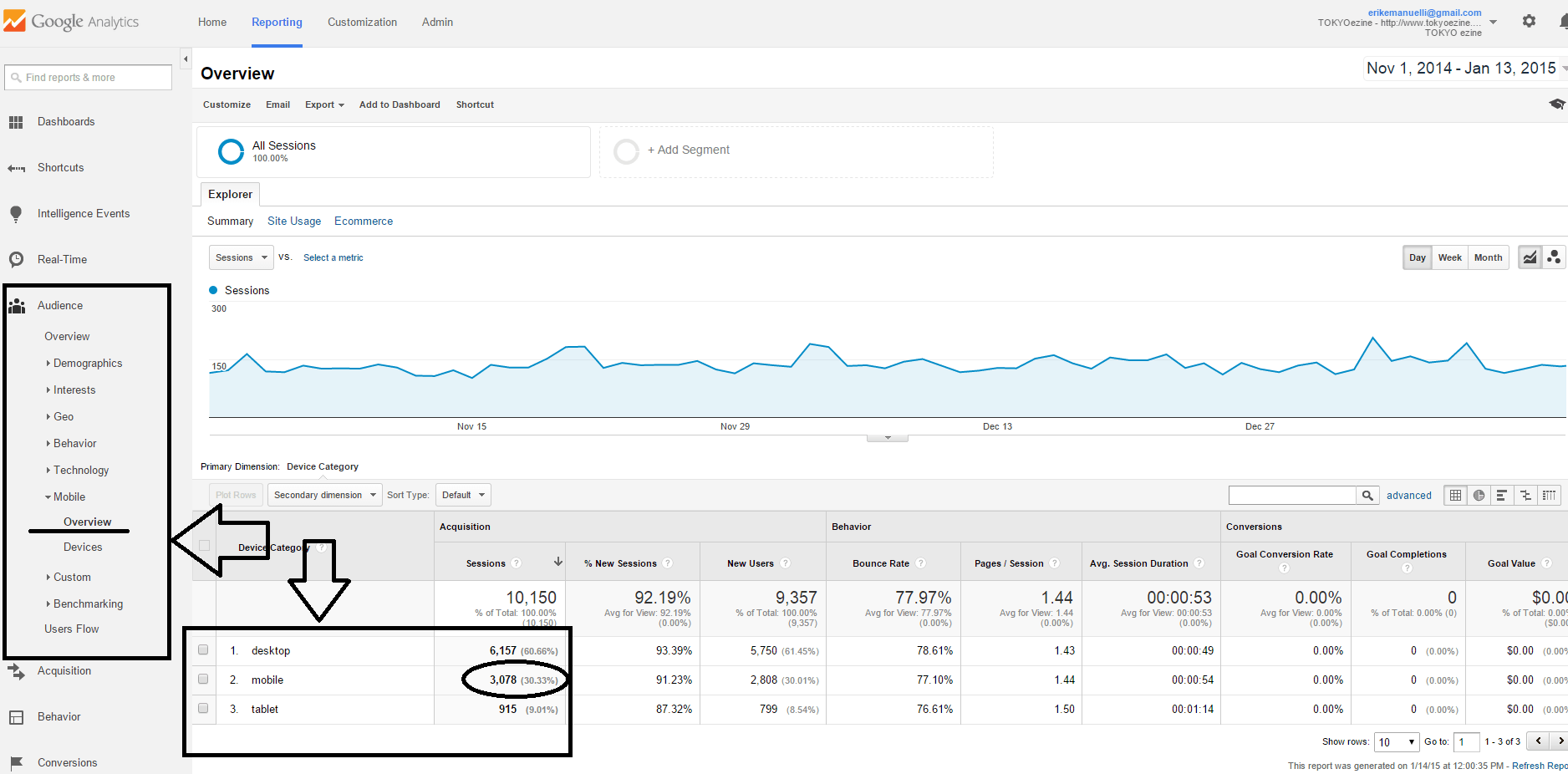
Task: Expand the Sort Type Default dropdown
Action: point(463,494)
